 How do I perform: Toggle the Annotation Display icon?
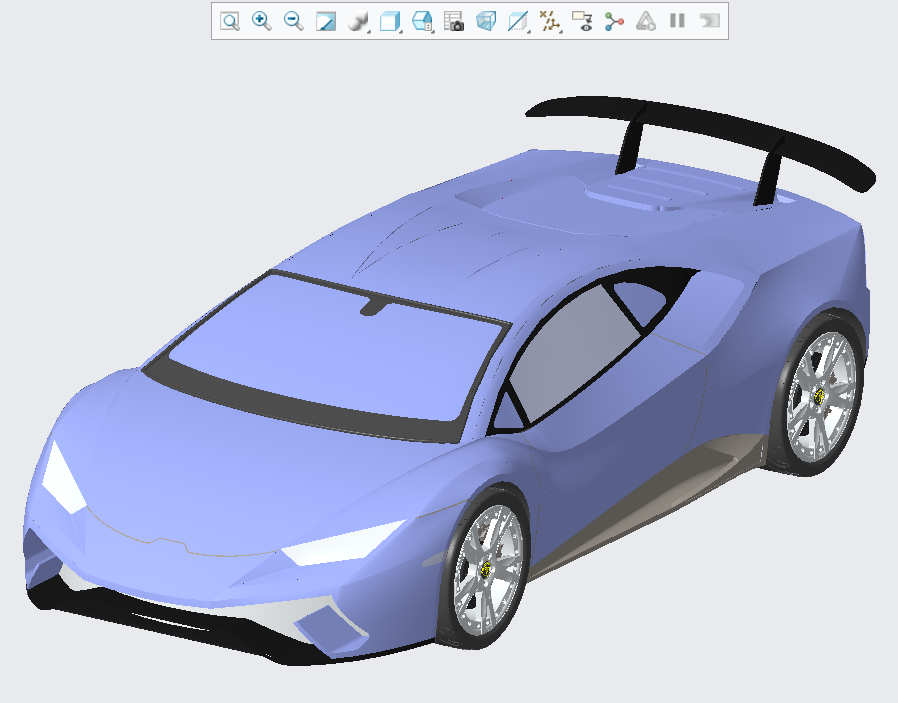582,22
